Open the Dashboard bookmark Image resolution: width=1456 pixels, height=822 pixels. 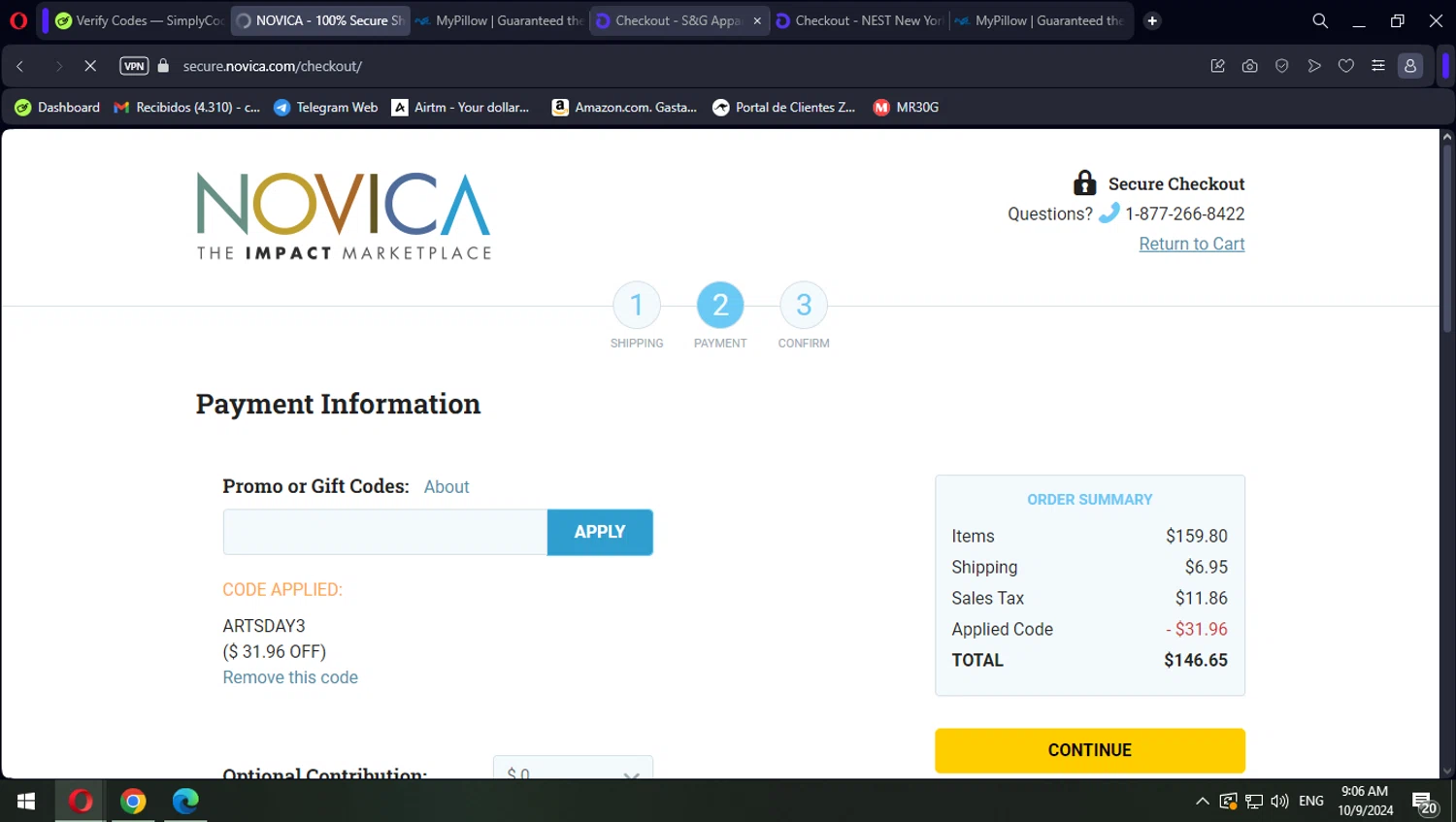[x=57, y=108]
